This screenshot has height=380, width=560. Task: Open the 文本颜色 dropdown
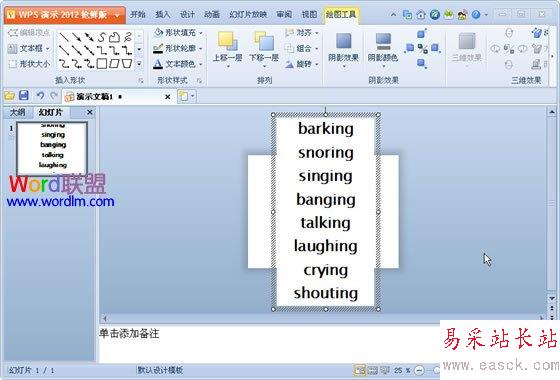pyautogui.click(x=178, y=64)
